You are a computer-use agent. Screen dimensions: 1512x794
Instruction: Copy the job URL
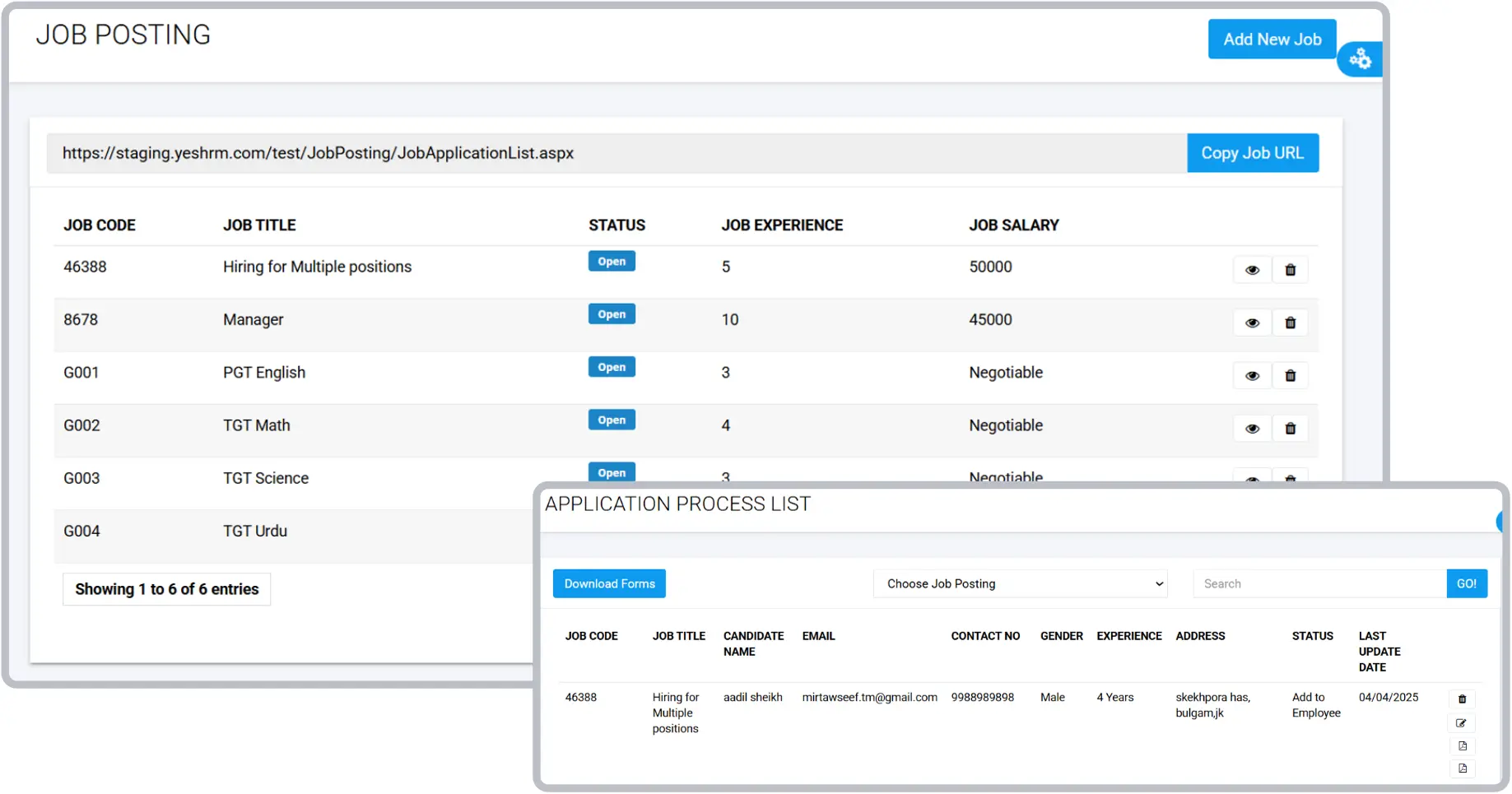click(1252, 153)
